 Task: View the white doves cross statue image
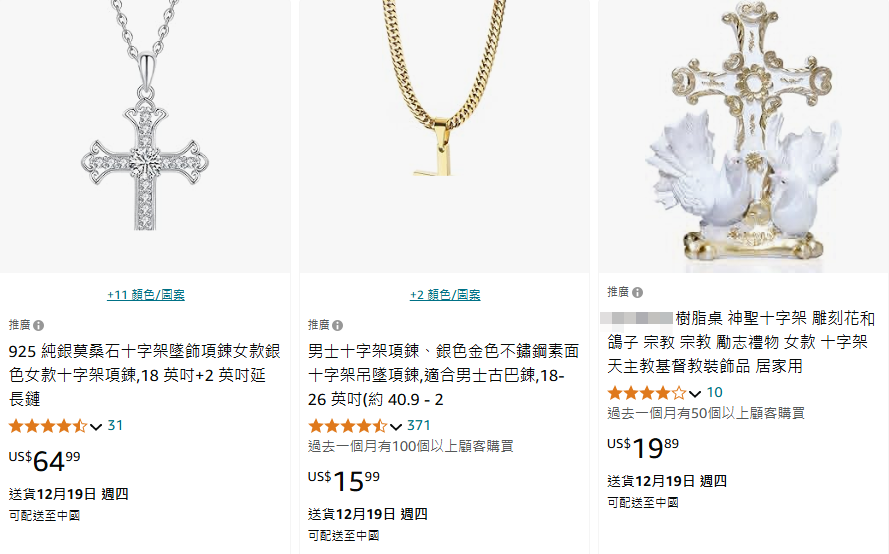(744, 136)
